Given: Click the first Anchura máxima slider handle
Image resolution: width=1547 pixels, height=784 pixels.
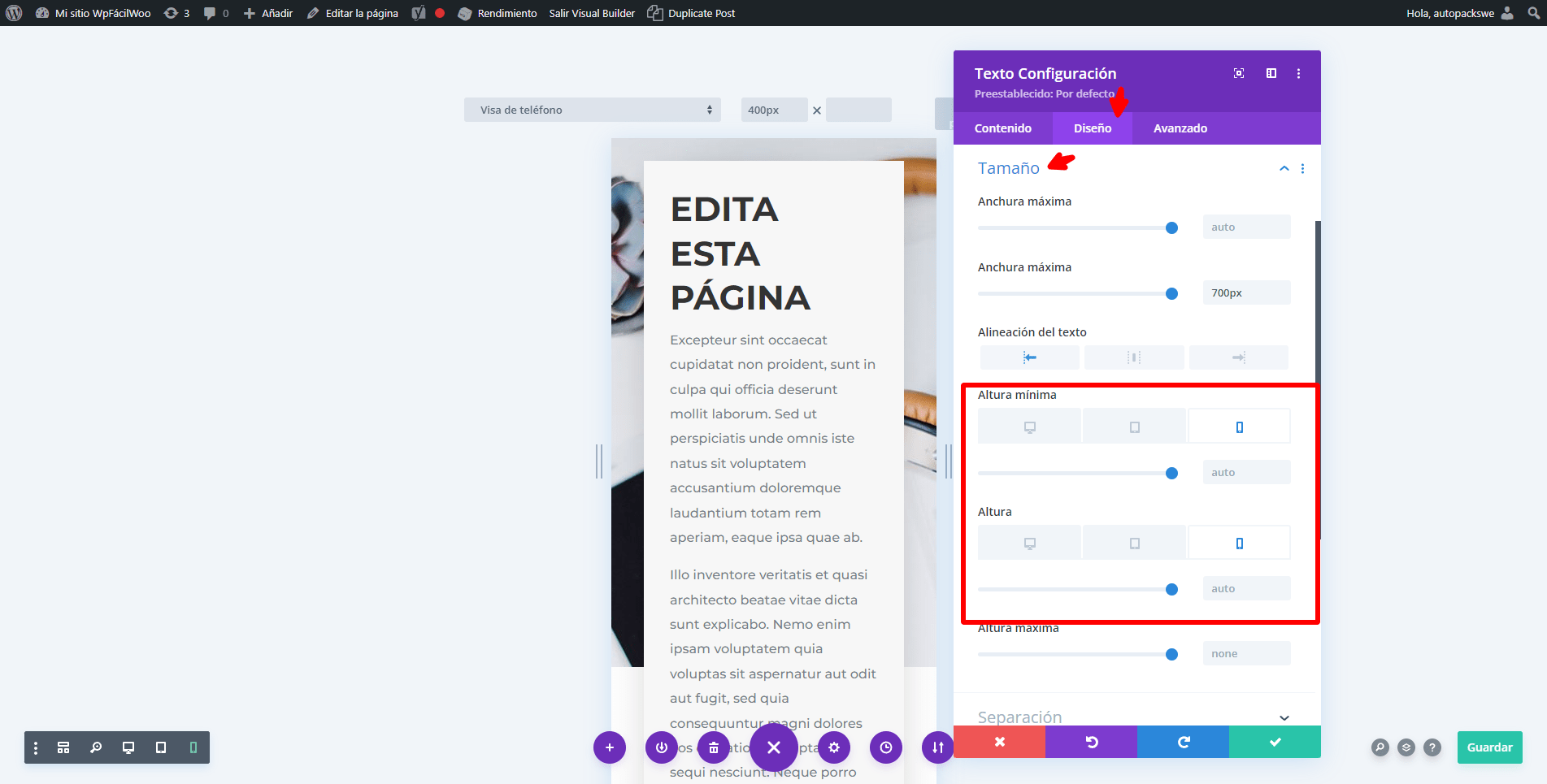Looking at the screenshot, I should [x=1171, y=227].
